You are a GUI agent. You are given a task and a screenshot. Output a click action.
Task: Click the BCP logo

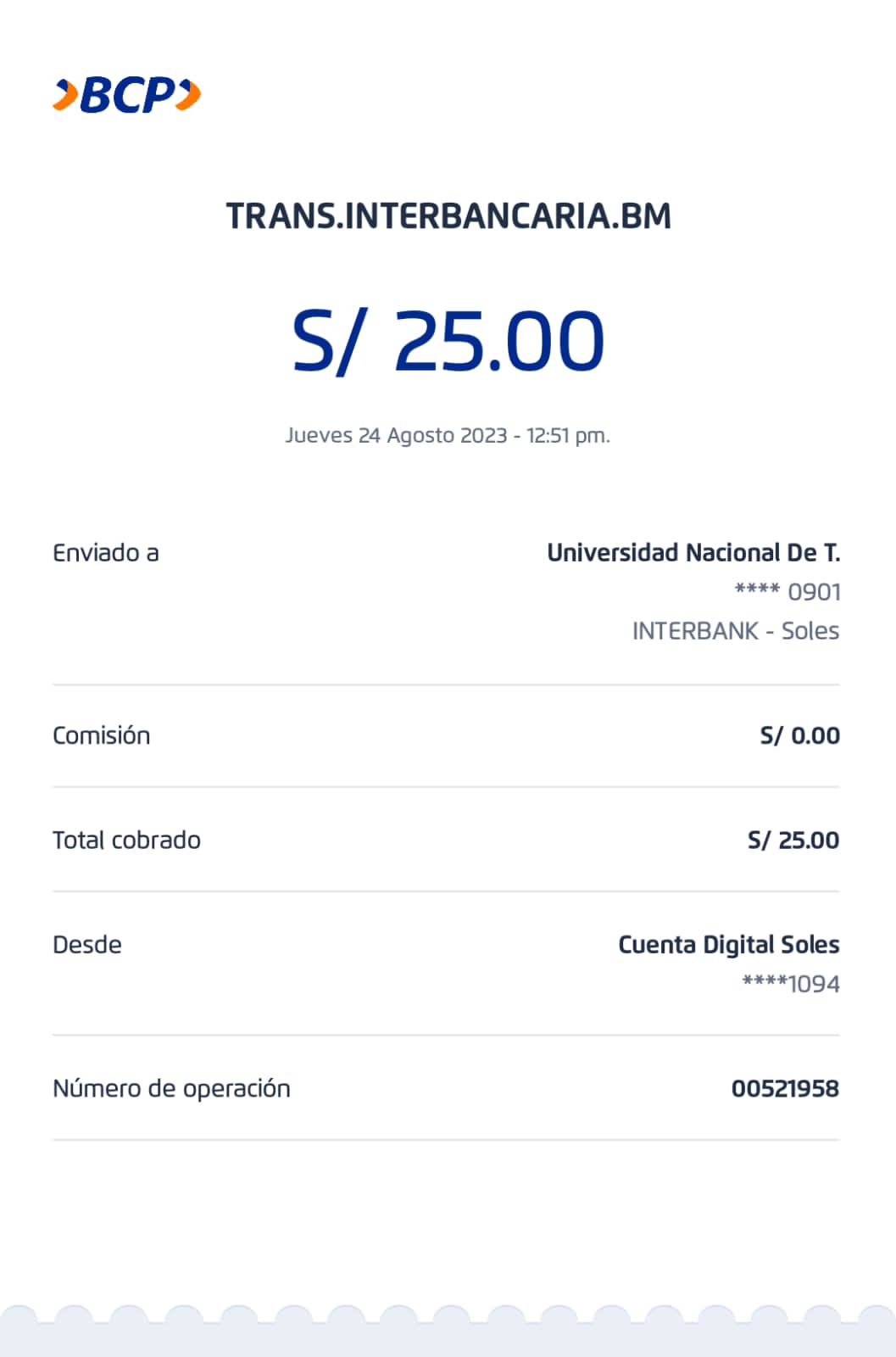pos(127,94)
